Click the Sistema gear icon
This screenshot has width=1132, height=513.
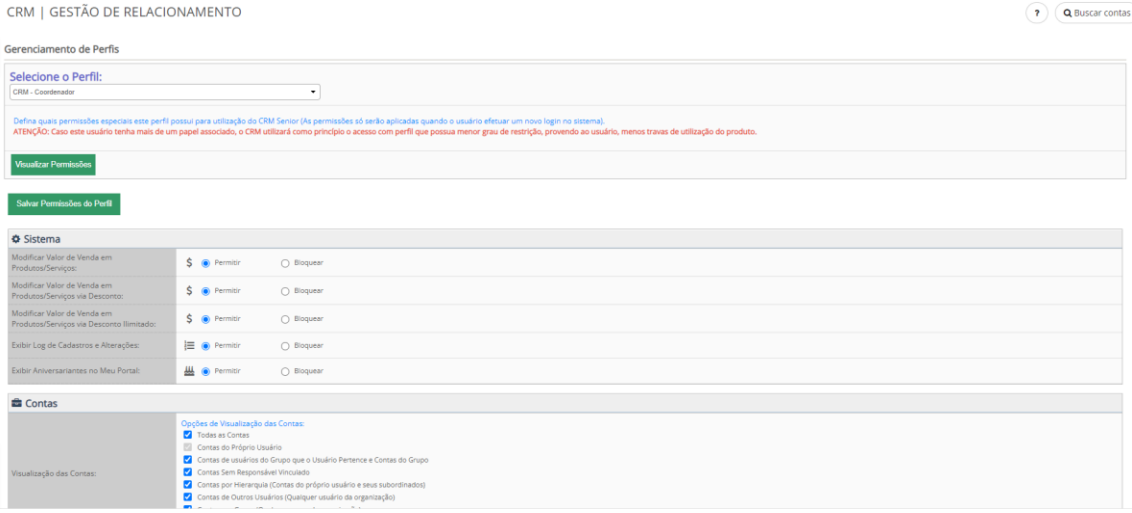pyautogui.click(x=17, y=240)
